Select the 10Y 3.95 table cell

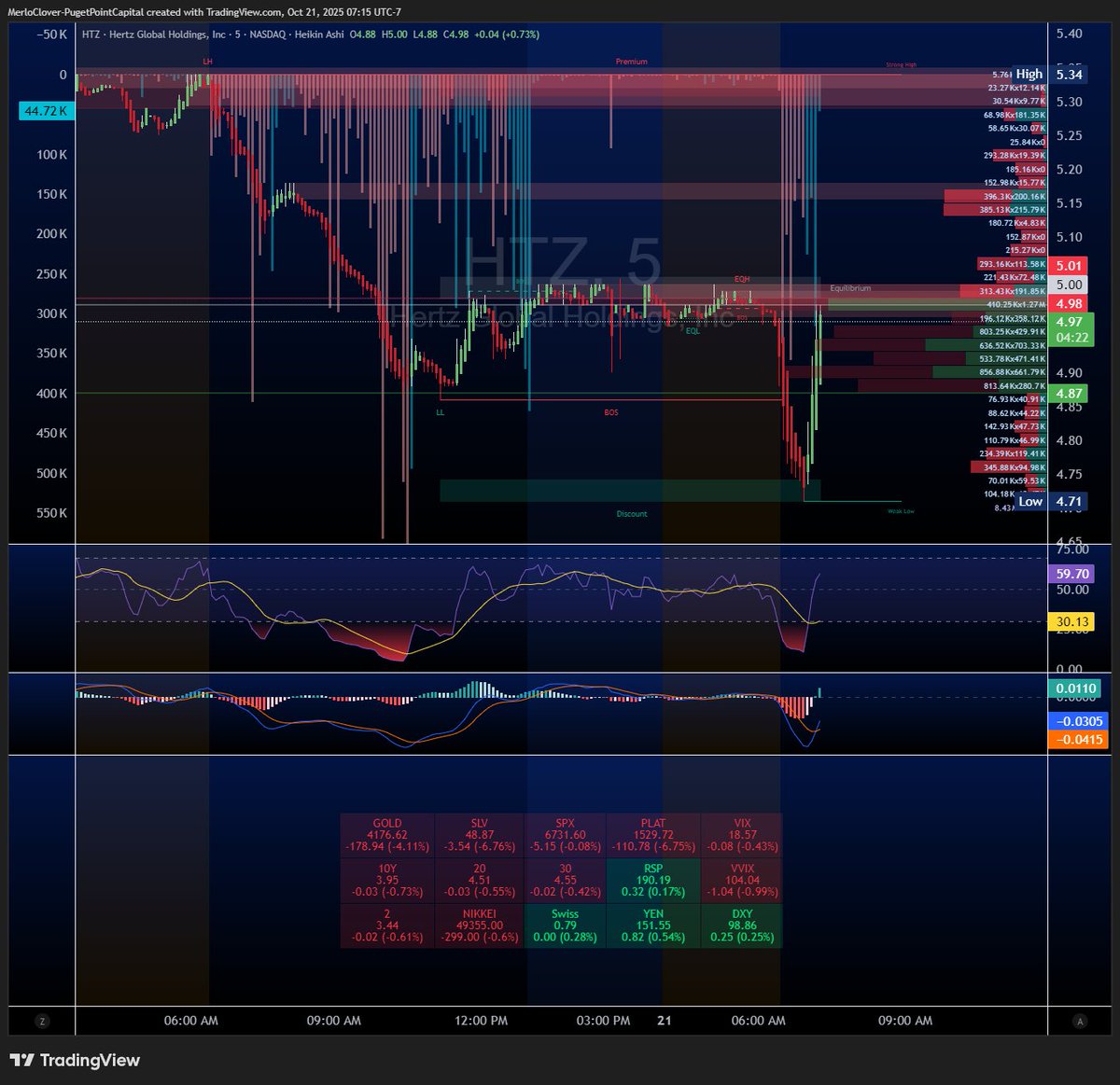387,881
